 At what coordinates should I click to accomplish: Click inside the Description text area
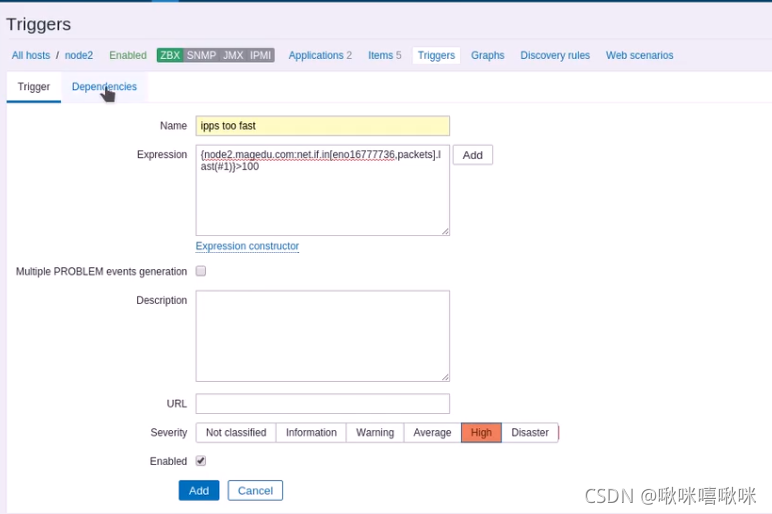(322, 336)
